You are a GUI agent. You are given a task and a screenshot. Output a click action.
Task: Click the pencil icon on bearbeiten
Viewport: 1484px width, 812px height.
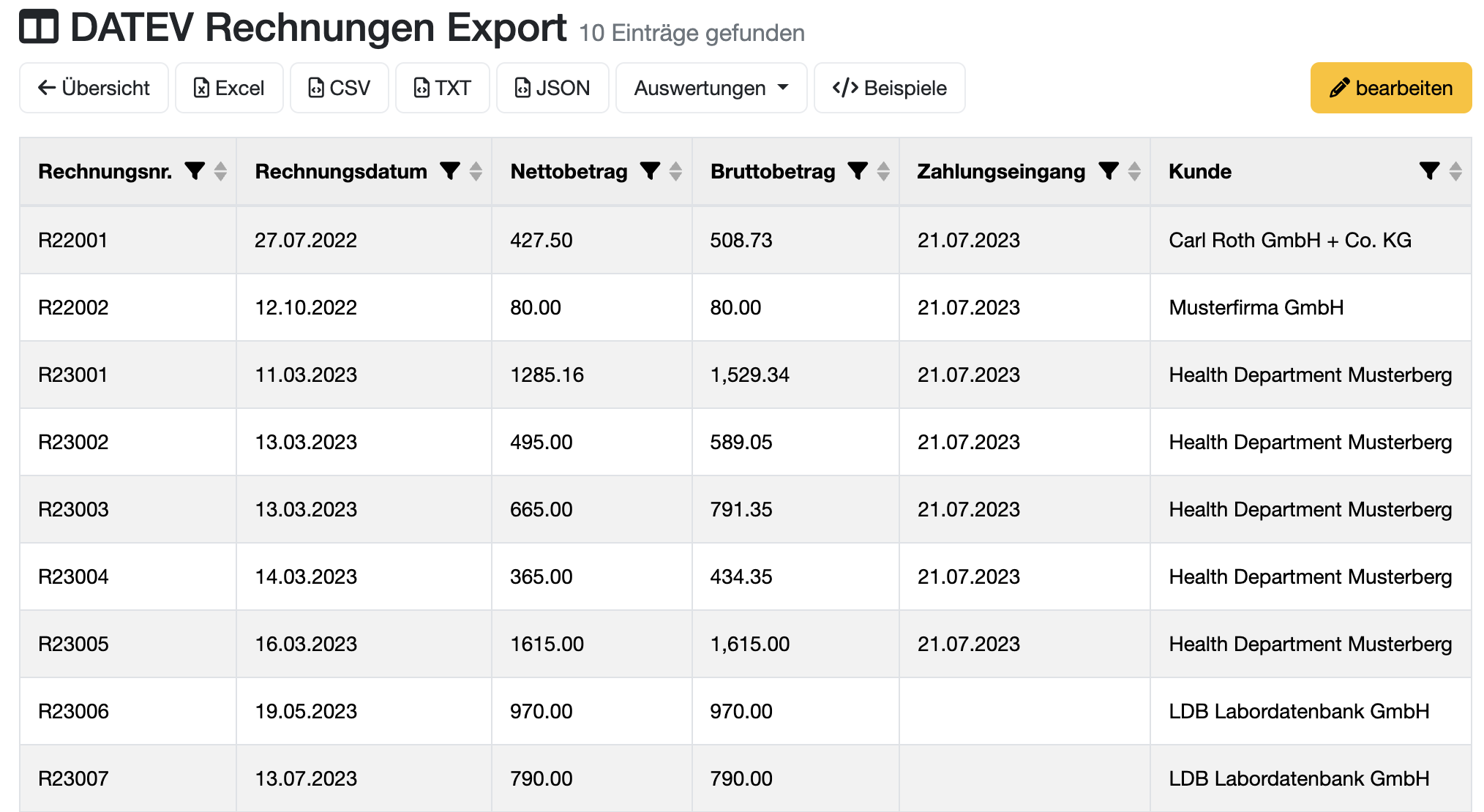coord(1339,88)
